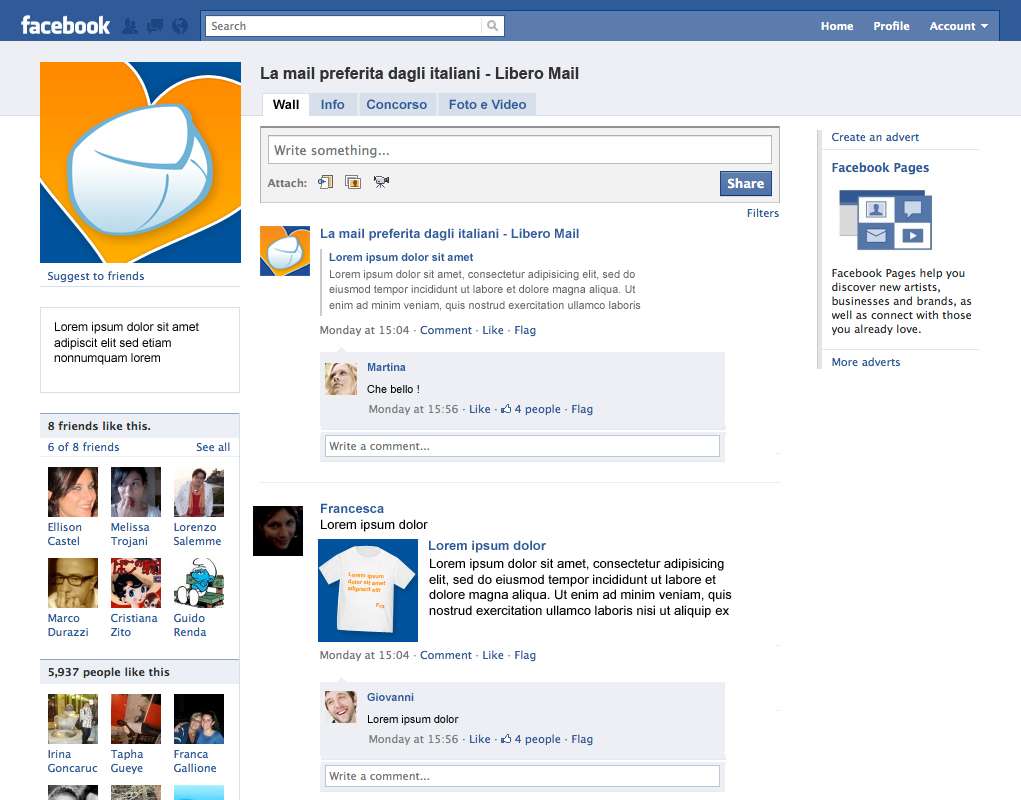Image resolution: width=1021 pixels, height=800 pixels.
Task: Switch to the Wall tab
Action: 286,105
